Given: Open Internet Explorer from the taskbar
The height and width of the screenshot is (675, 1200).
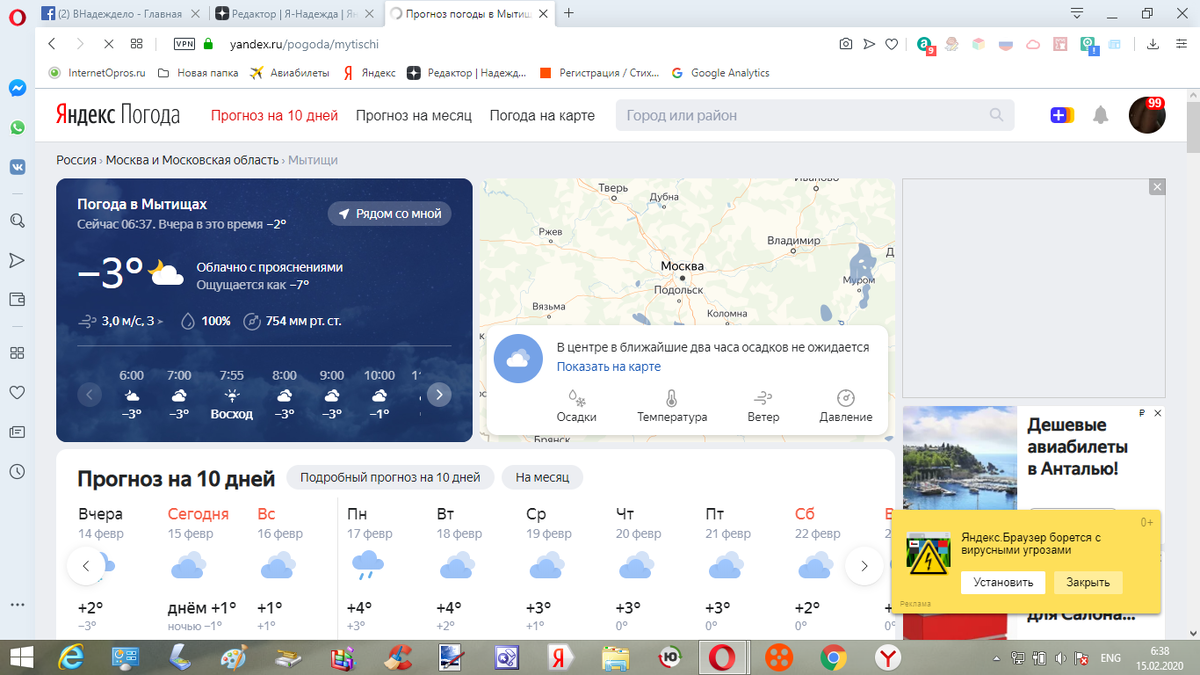Looking at the screenshot, I should coord(71,657).
